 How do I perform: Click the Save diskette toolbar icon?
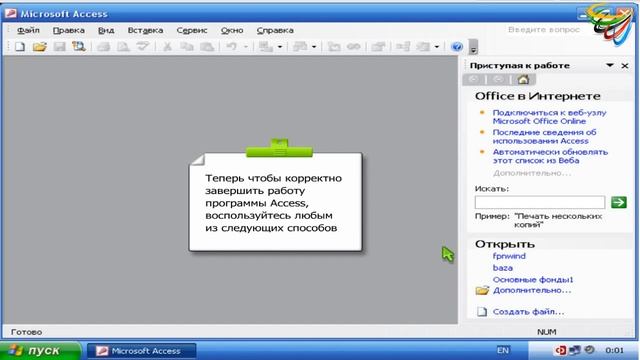click(60, 47)
